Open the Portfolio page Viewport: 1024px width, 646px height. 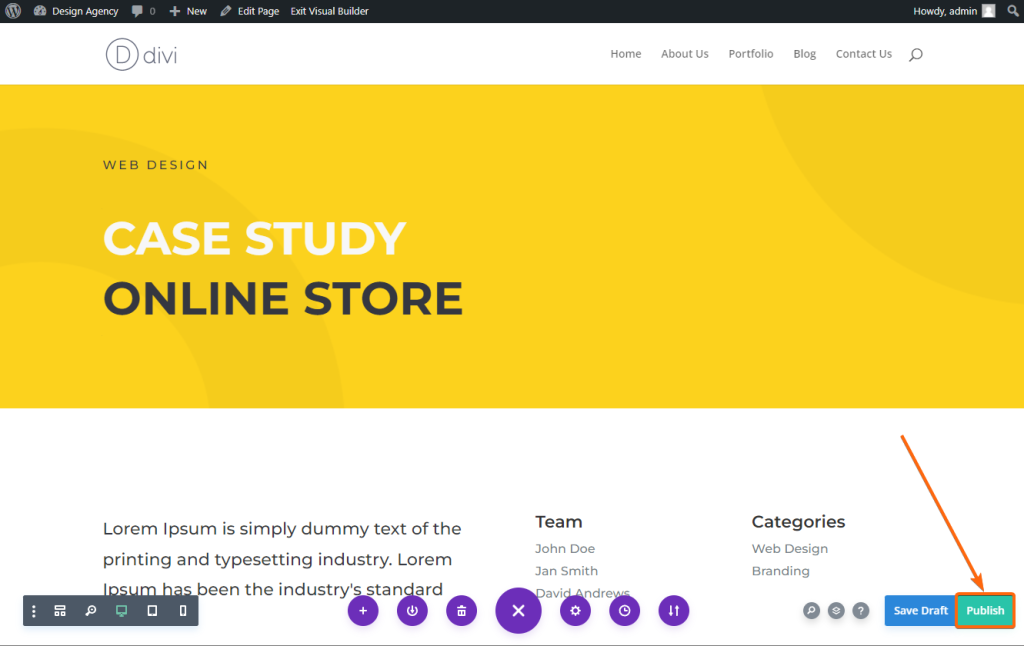tap(751, 54)
